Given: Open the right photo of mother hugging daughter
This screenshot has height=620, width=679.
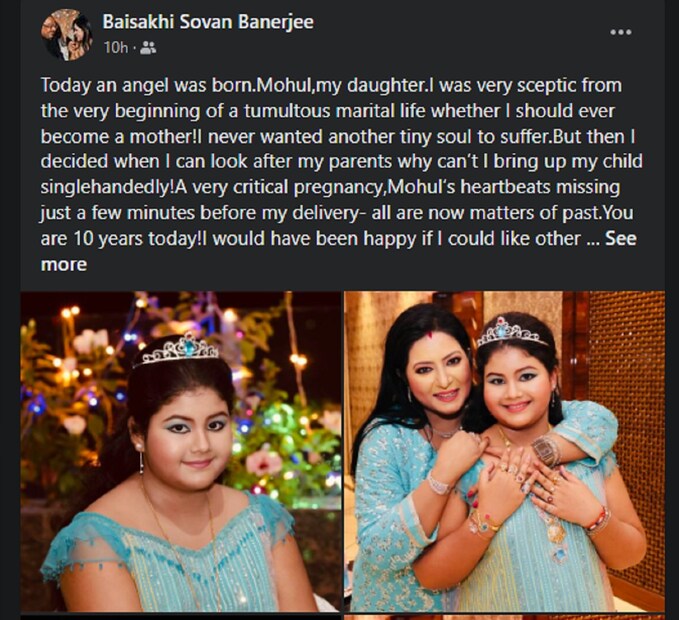Looking at the screenshot, I should point(504,452).
